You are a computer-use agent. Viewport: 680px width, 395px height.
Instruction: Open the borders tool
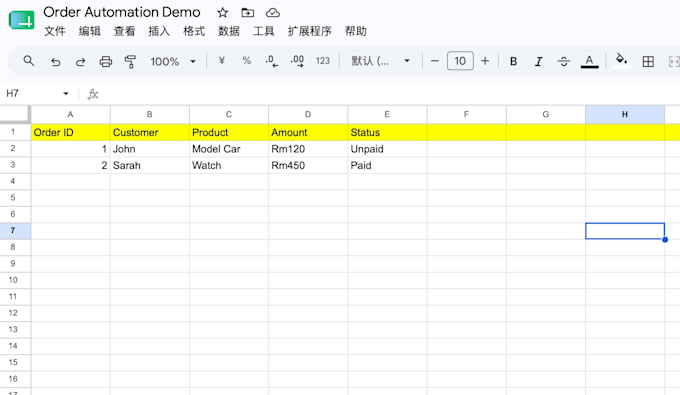point(648,62)
